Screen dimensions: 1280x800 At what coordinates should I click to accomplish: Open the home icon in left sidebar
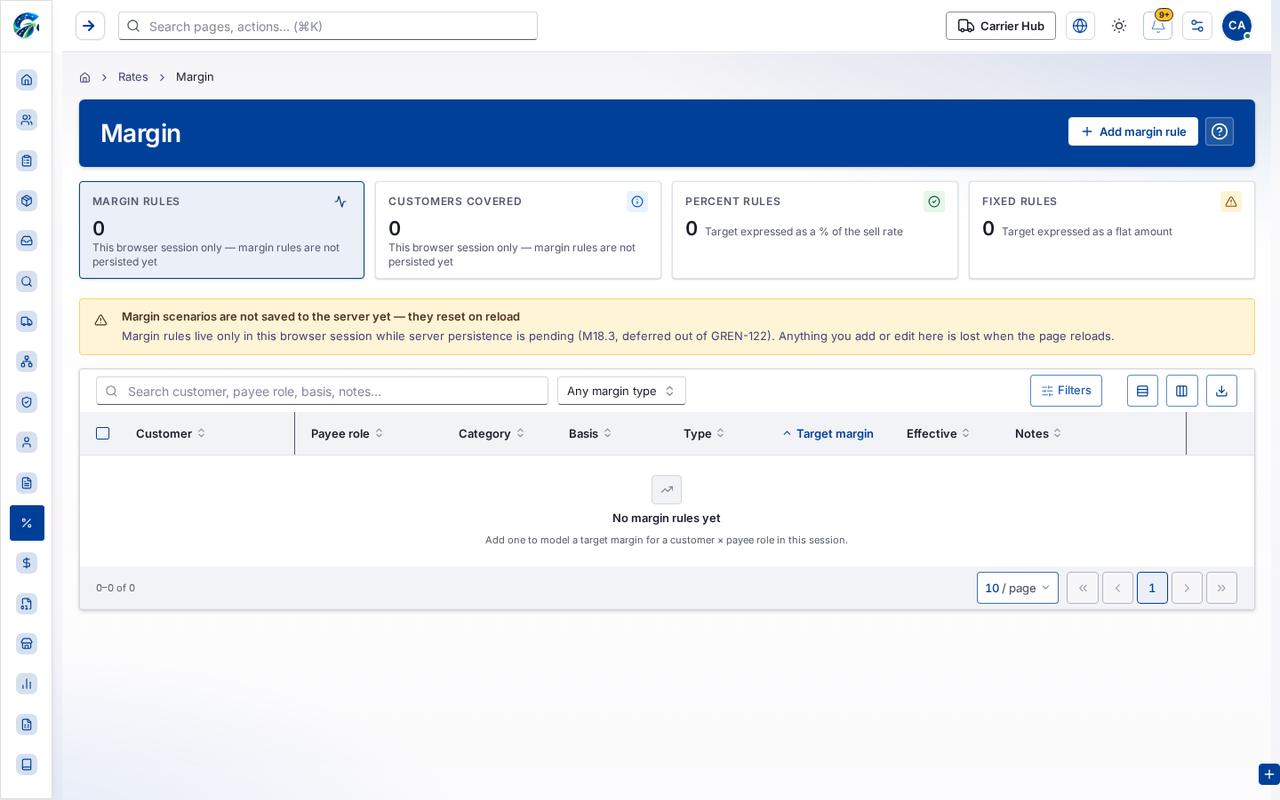[27, 80]
